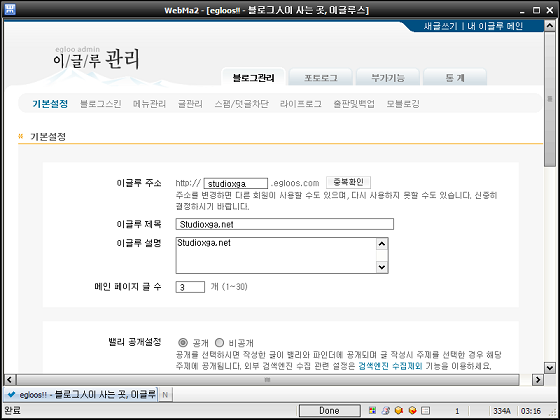
Task: Click the 중복확인 button
Action: click(x=348, y=182)
